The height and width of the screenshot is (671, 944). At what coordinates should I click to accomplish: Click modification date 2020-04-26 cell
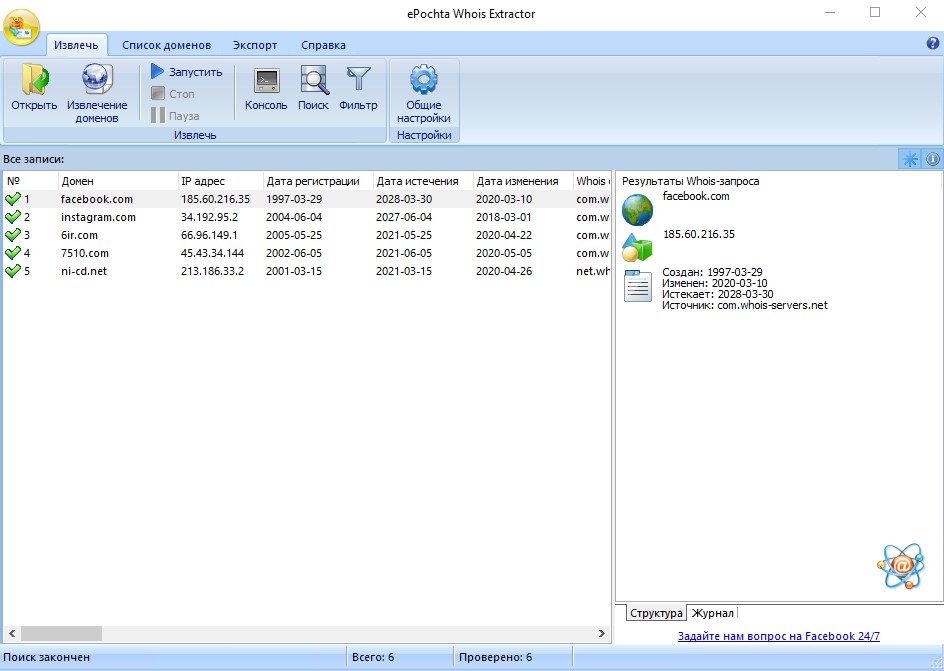(x=504, y=271)
